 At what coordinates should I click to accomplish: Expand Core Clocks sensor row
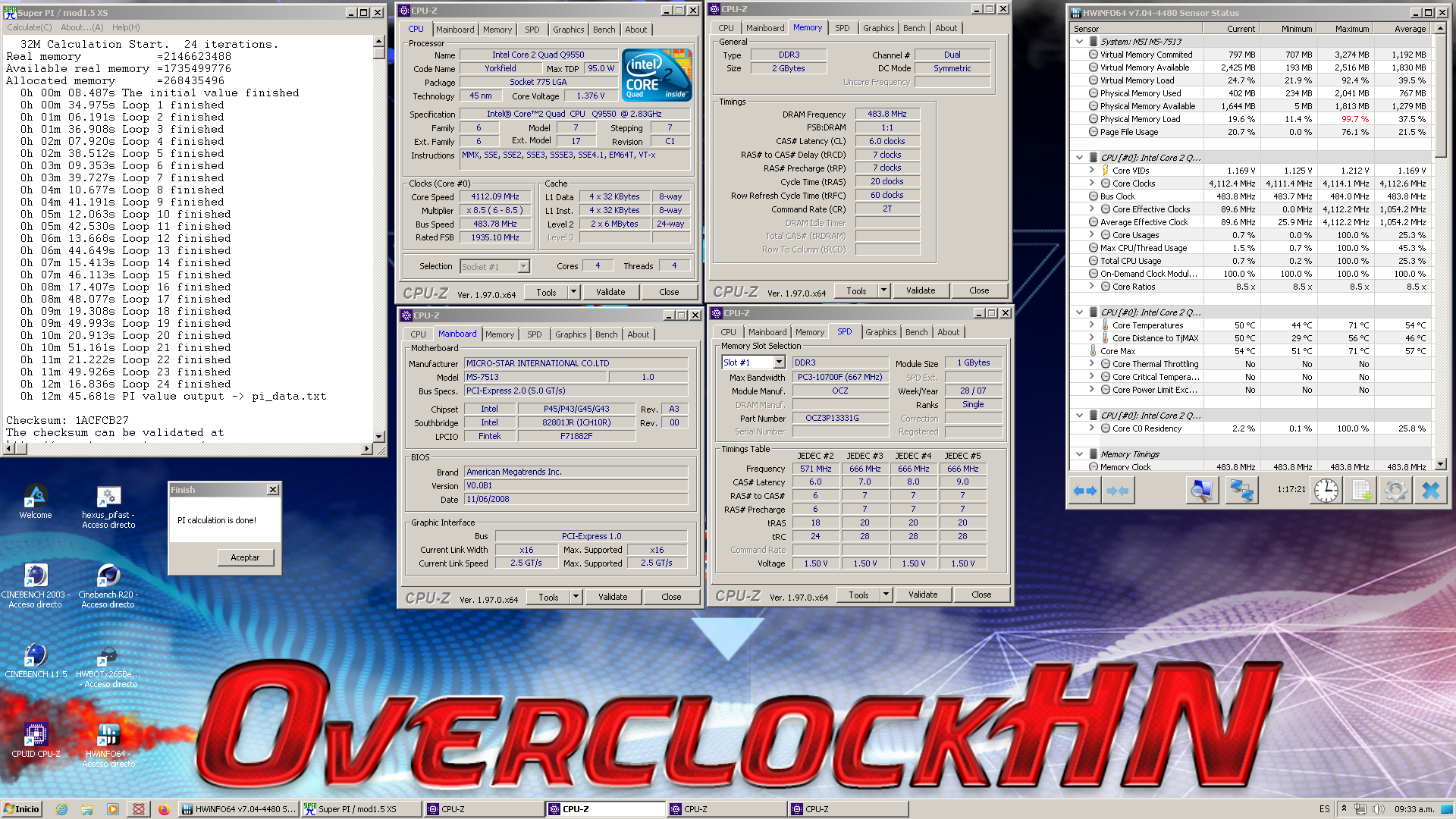1091,184
